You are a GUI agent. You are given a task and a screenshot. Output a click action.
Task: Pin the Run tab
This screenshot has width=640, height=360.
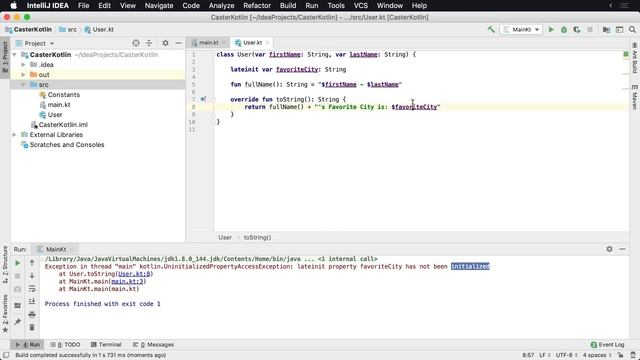[18, 322]
